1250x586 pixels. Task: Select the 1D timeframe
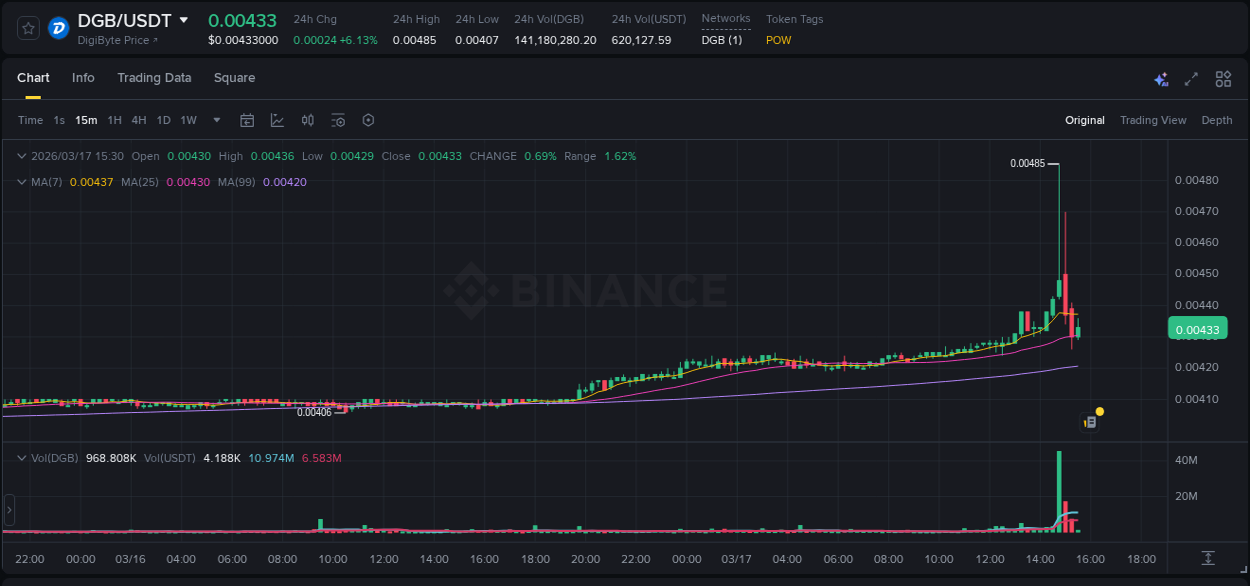[163, 120]
